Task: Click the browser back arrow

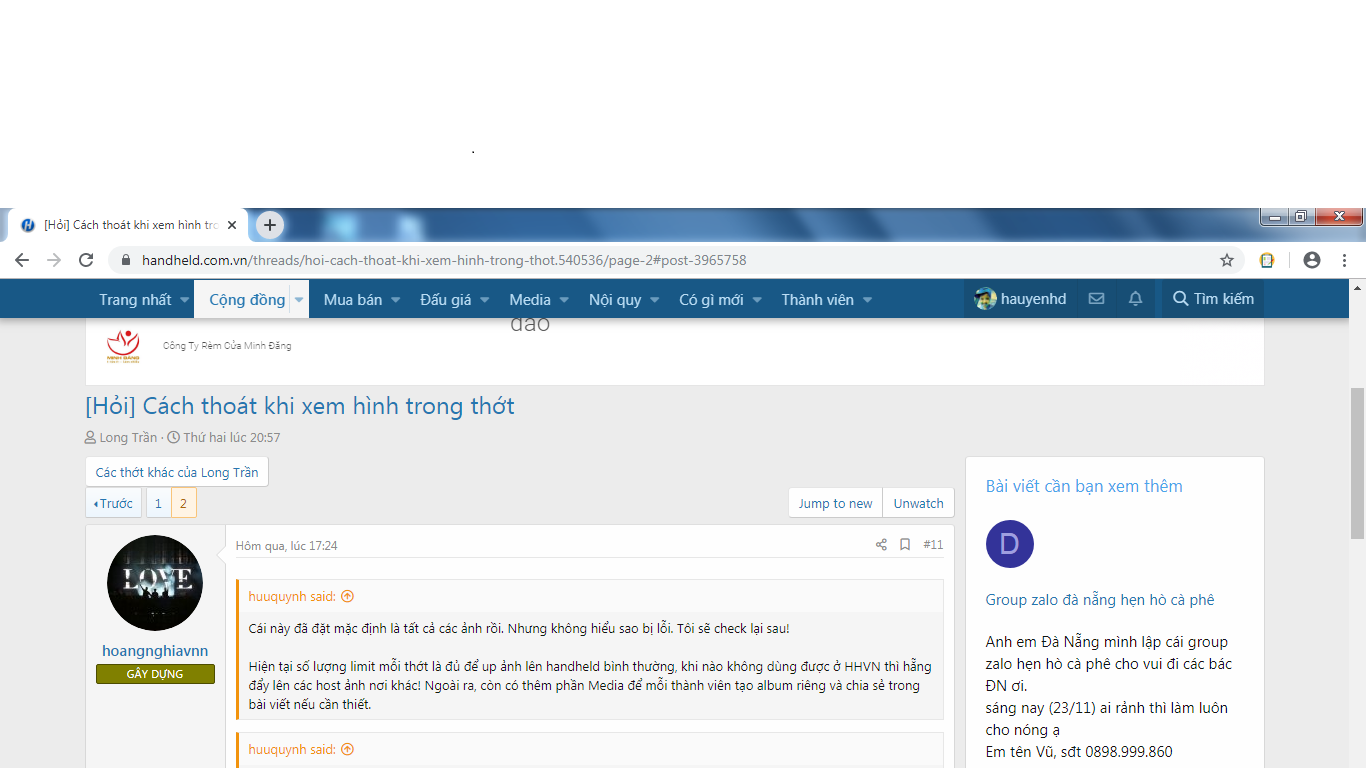Action: pyautogui.click(x=22, y=260)
